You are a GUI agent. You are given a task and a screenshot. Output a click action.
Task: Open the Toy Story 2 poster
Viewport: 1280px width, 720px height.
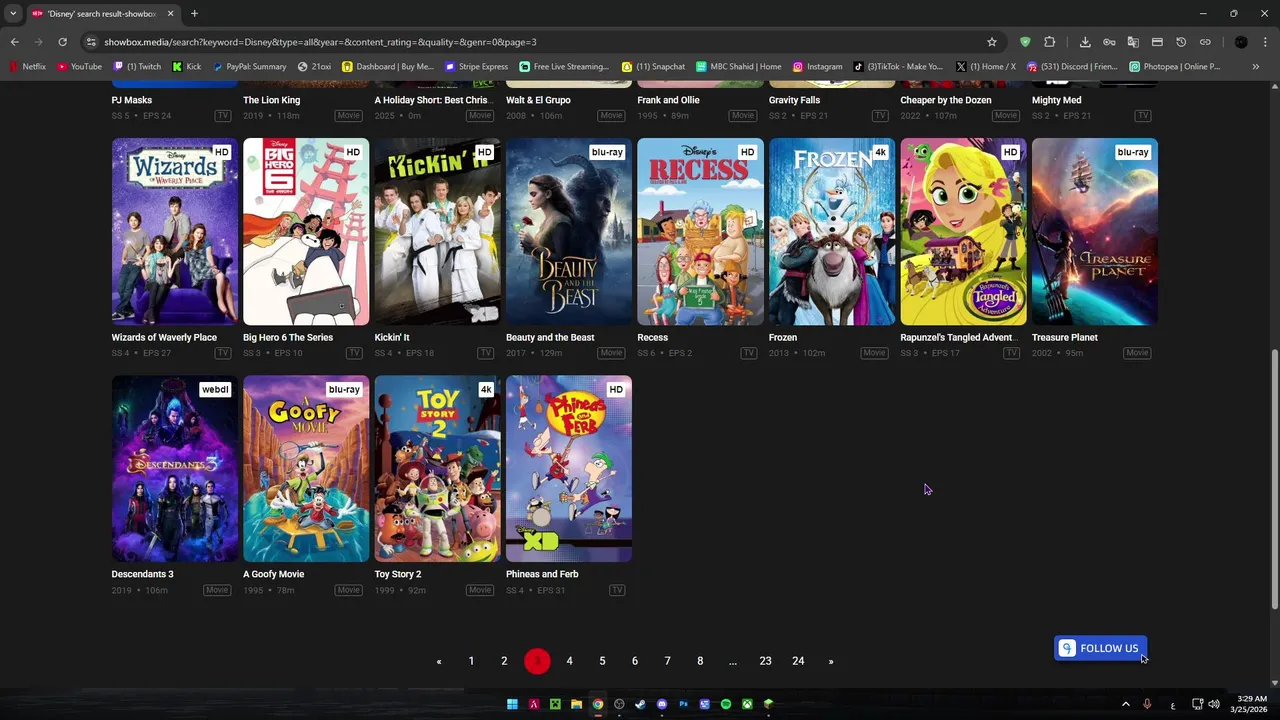pyautogui.click(x=437, y=468)
